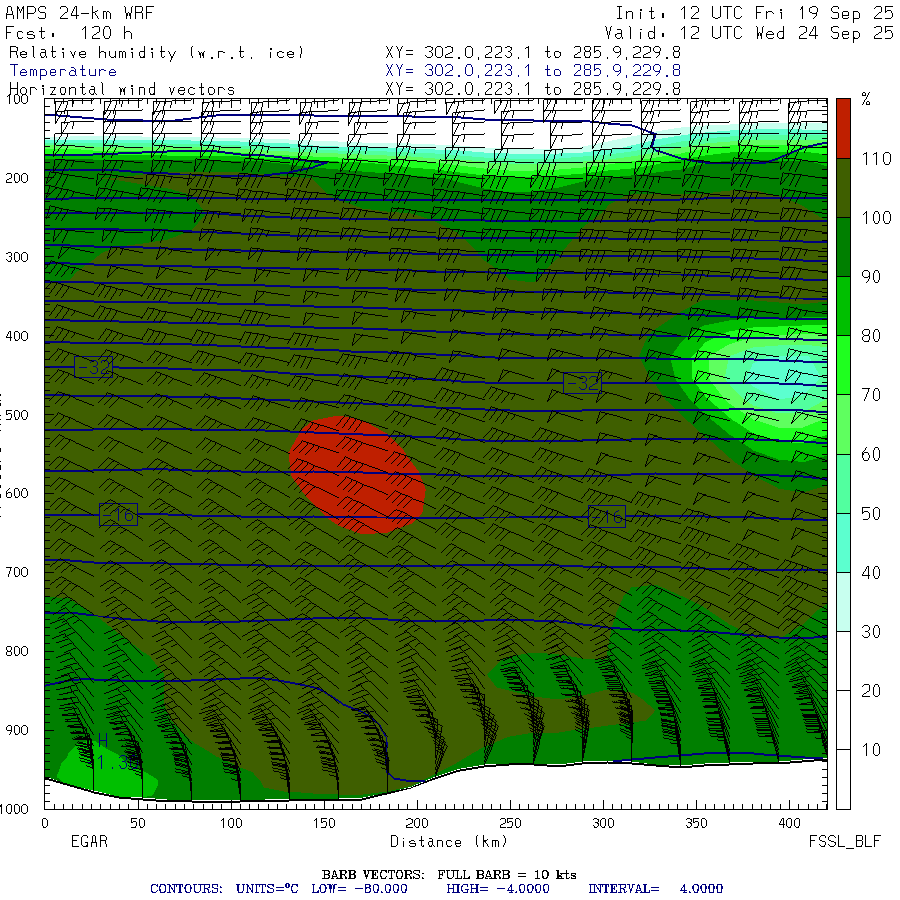This screenshot has width=900, height=900.
Task: Click the 'AMPS 24-km WRF' title
Action: point(80,13)
